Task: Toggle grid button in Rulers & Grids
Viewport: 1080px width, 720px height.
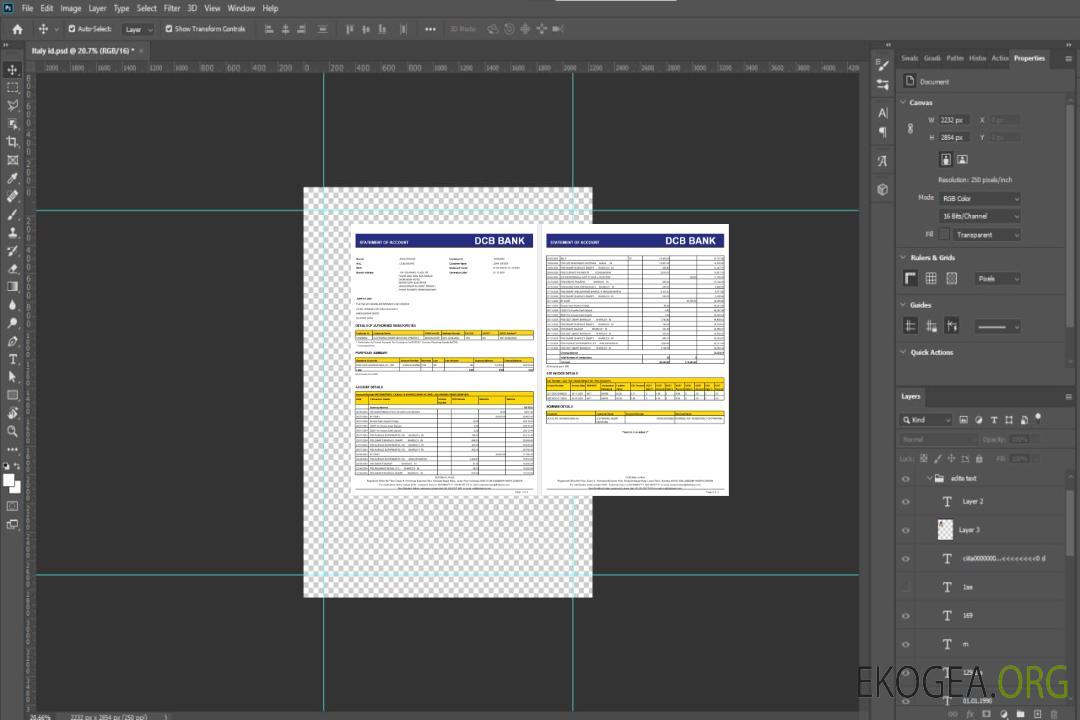Action: tap(931, 278)
